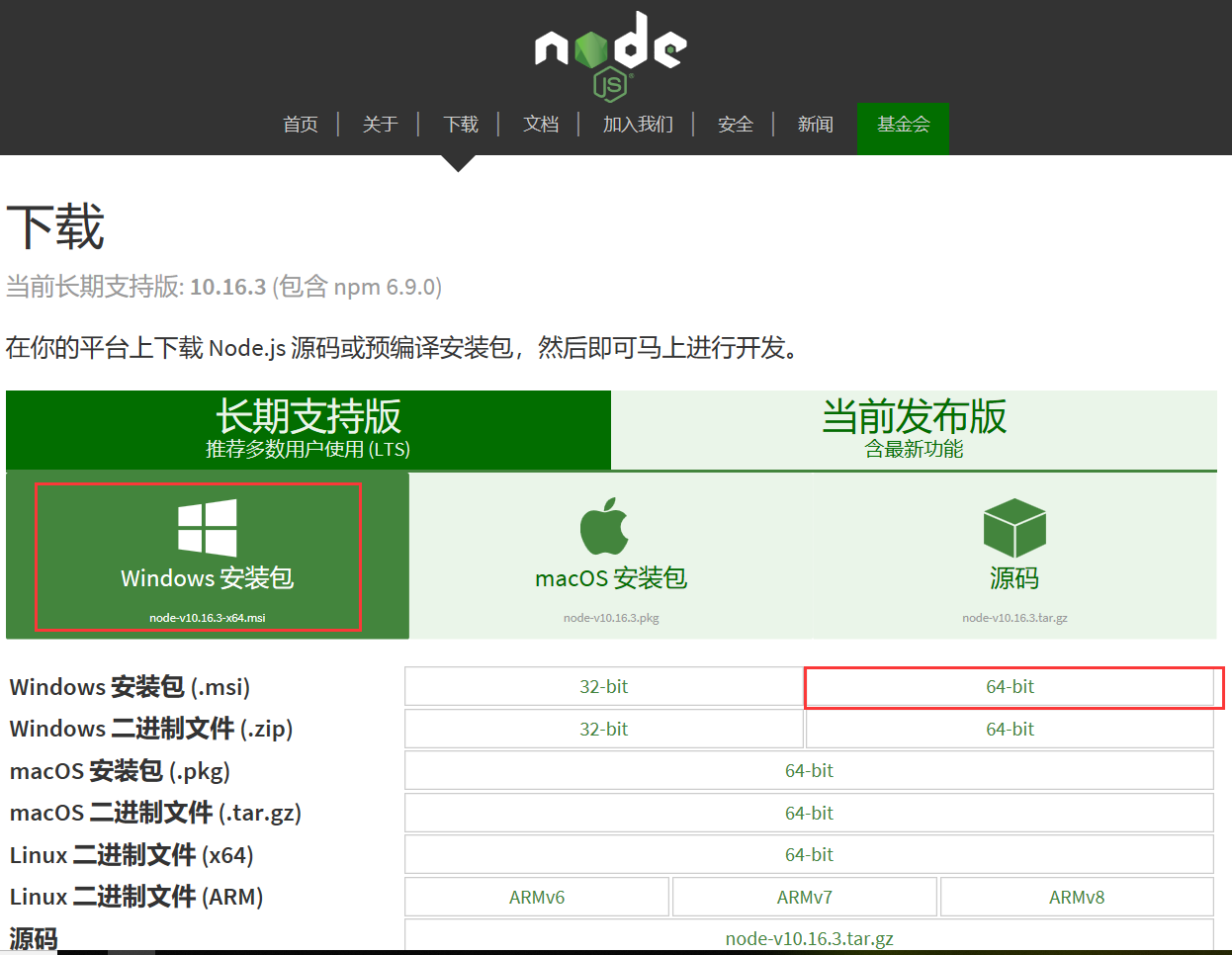This screenshot has width=1232, height=955.
Task: Click the macOS 安装包 (.pkg) row label
Action: pos(120,771)
